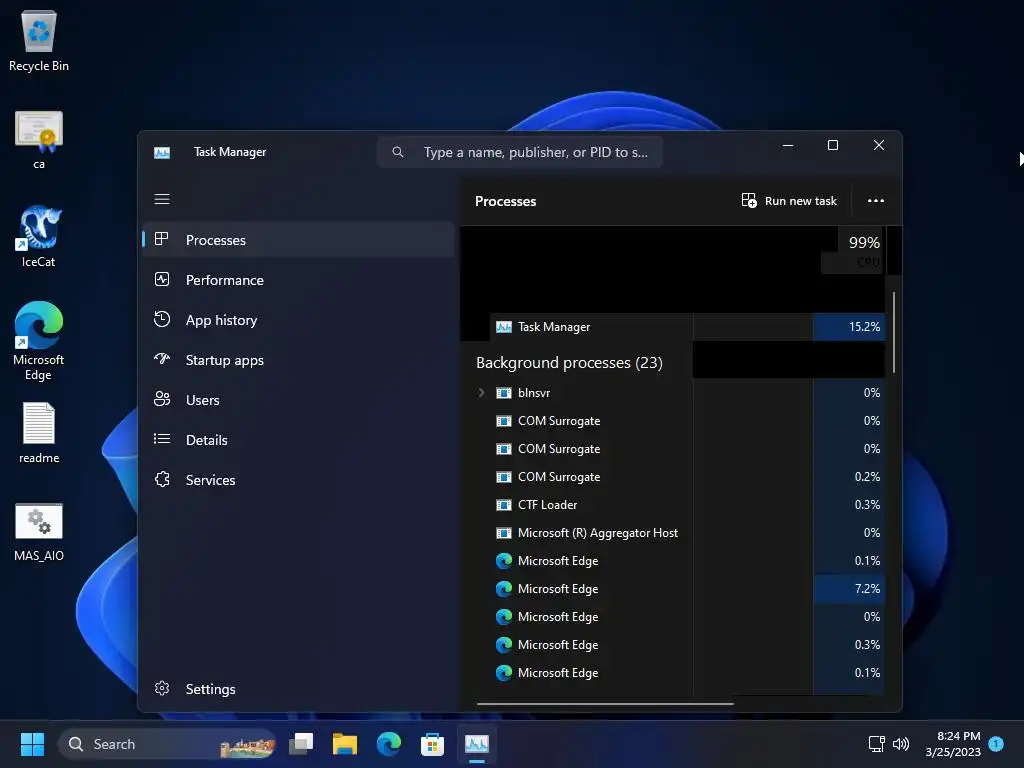Focus the name, publisher, or PID search box
1024x768 pixels.
(520, 152)
